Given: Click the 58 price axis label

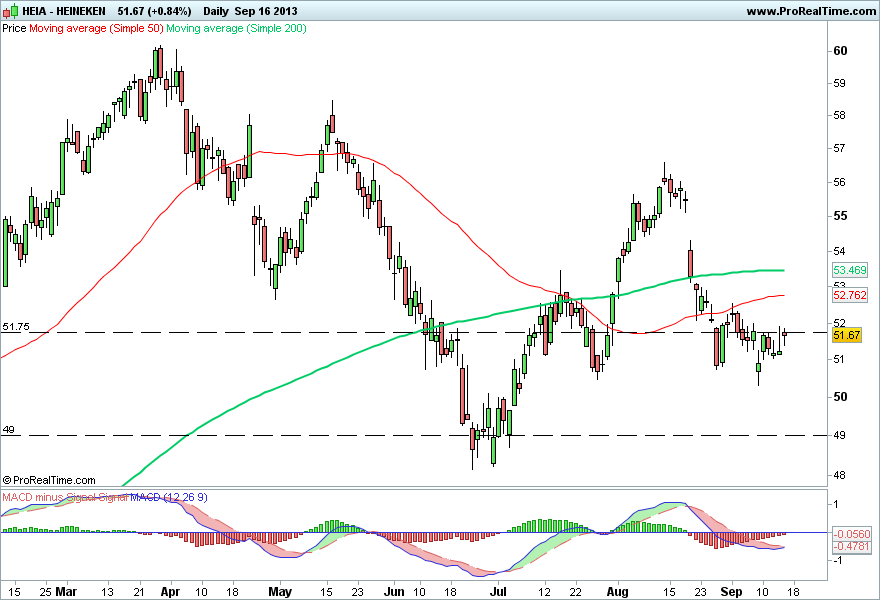Looking at the screenshot, I should (x=840, y=116).
